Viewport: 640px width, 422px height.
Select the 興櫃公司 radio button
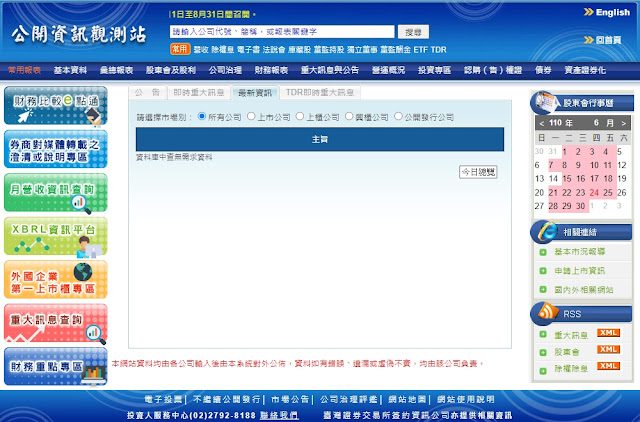(349, 116)
